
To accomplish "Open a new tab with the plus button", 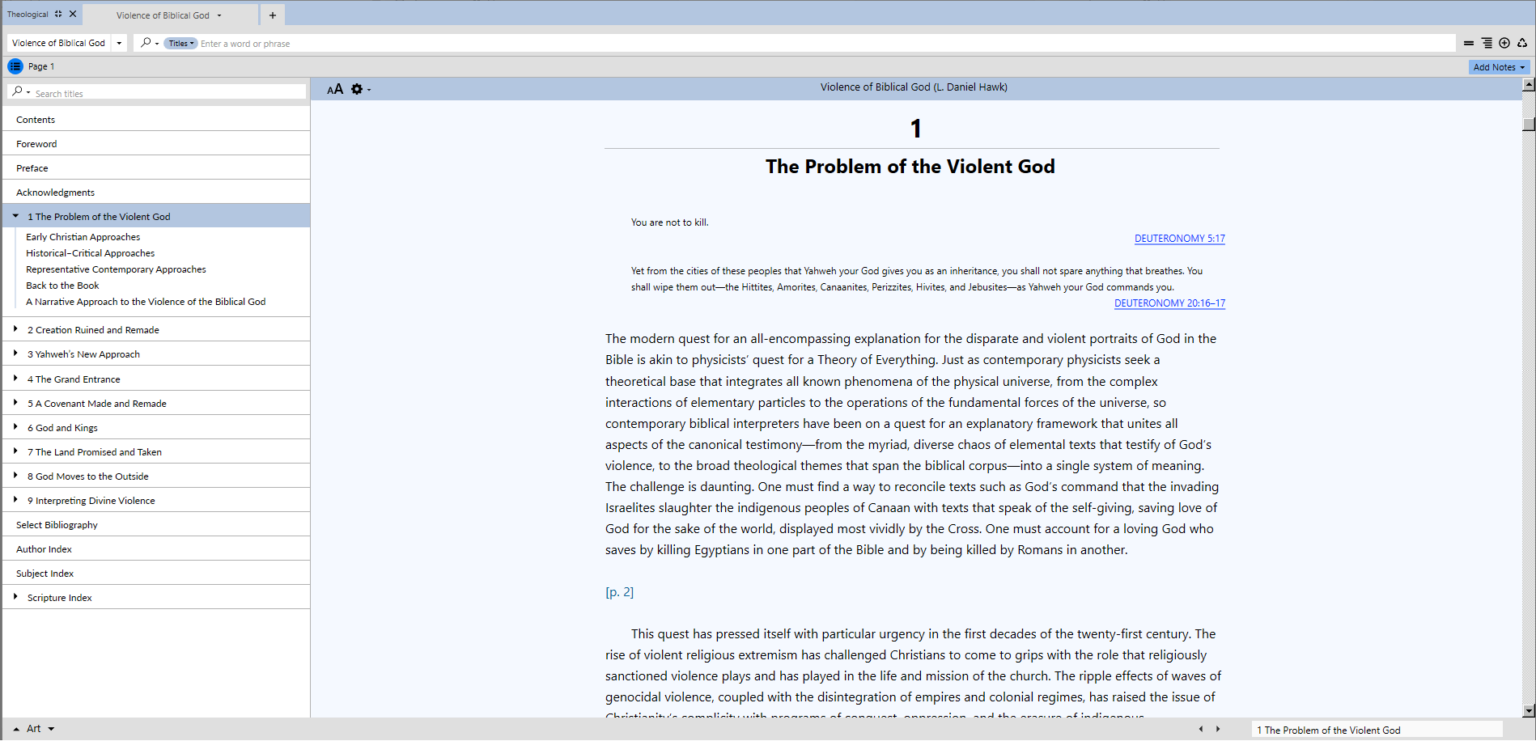I will coord(272,14).
